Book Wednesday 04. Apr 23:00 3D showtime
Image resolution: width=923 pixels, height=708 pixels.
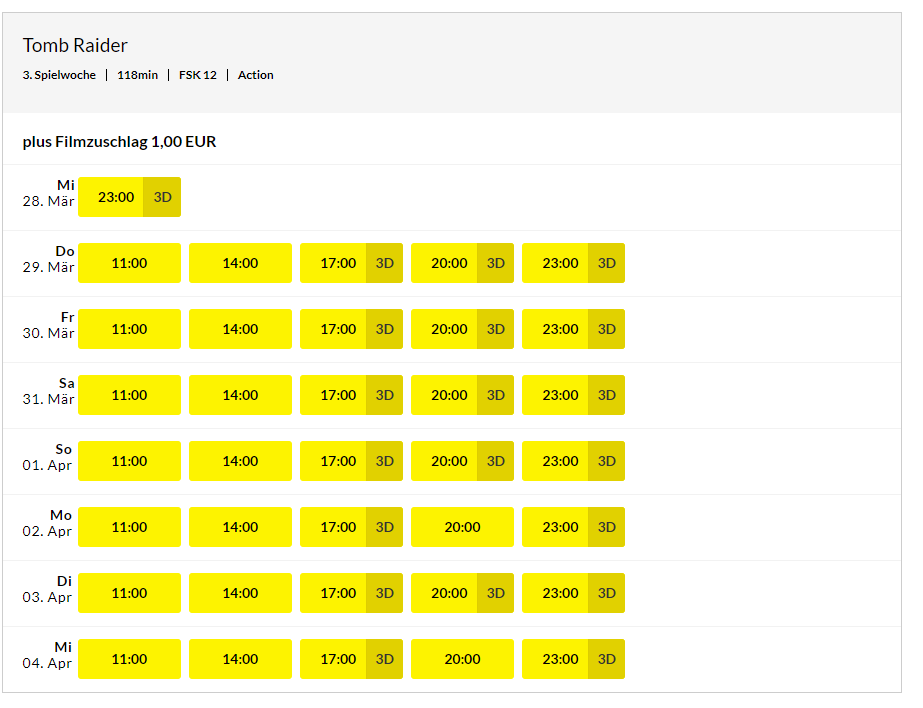coord(573,659)
